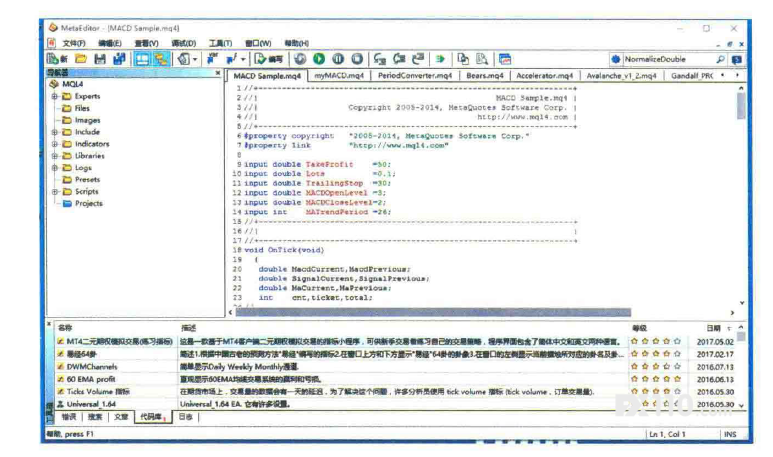Switch to the Accelerator.mq4 tab
773x457 pixels.
click(x=545, y=75)
